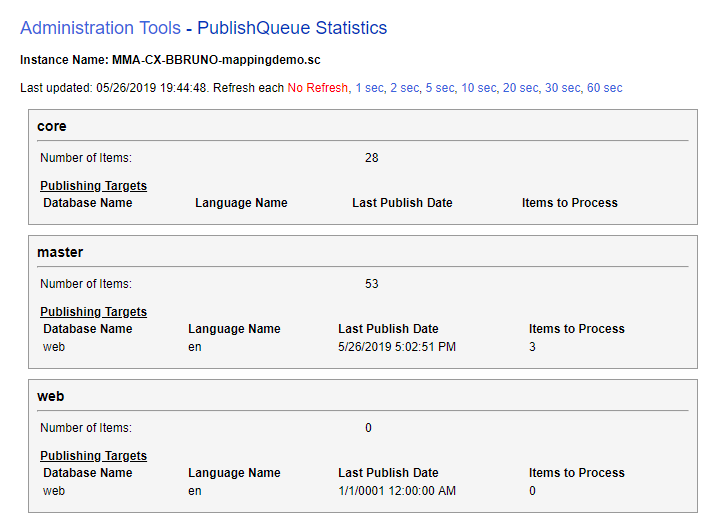Select Publishing Targets under core
Screen dimensions: 725x532
(x=93, y=186)
